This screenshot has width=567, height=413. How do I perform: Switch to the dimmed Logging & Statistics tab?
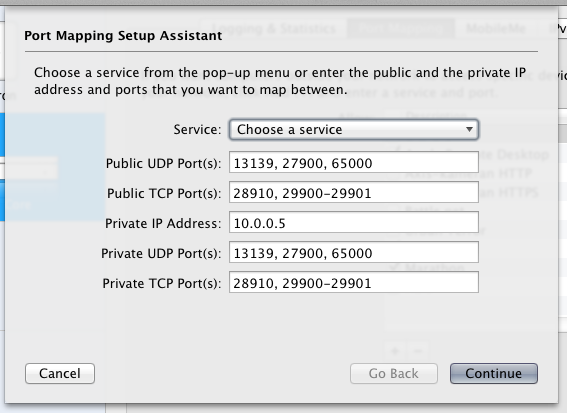pyautogui.click(x=273, y=28)
